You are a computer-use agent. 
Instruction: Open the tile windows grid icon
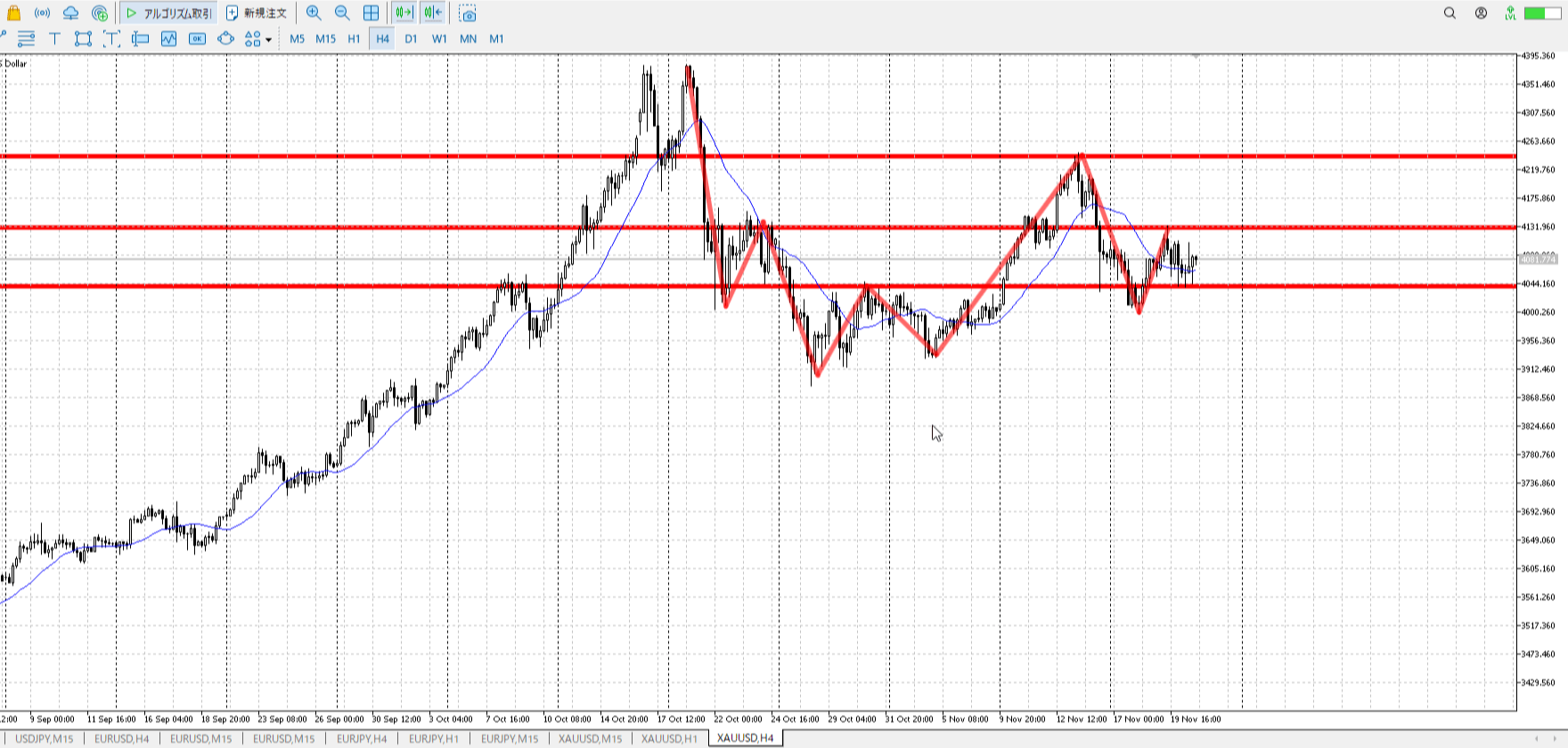point(372,13)
